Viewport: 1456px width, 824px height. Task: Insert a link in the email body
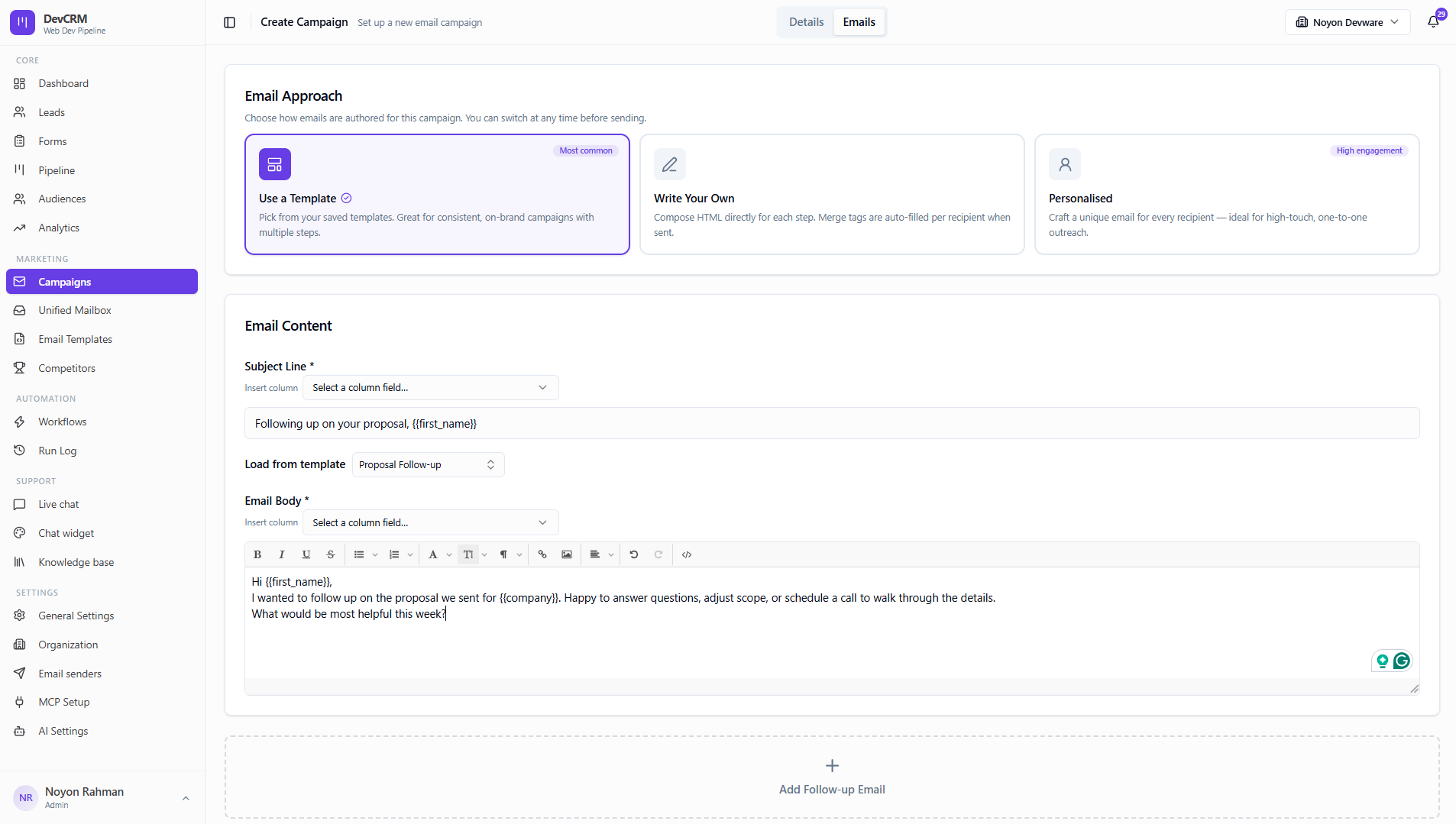pos(542,554)
